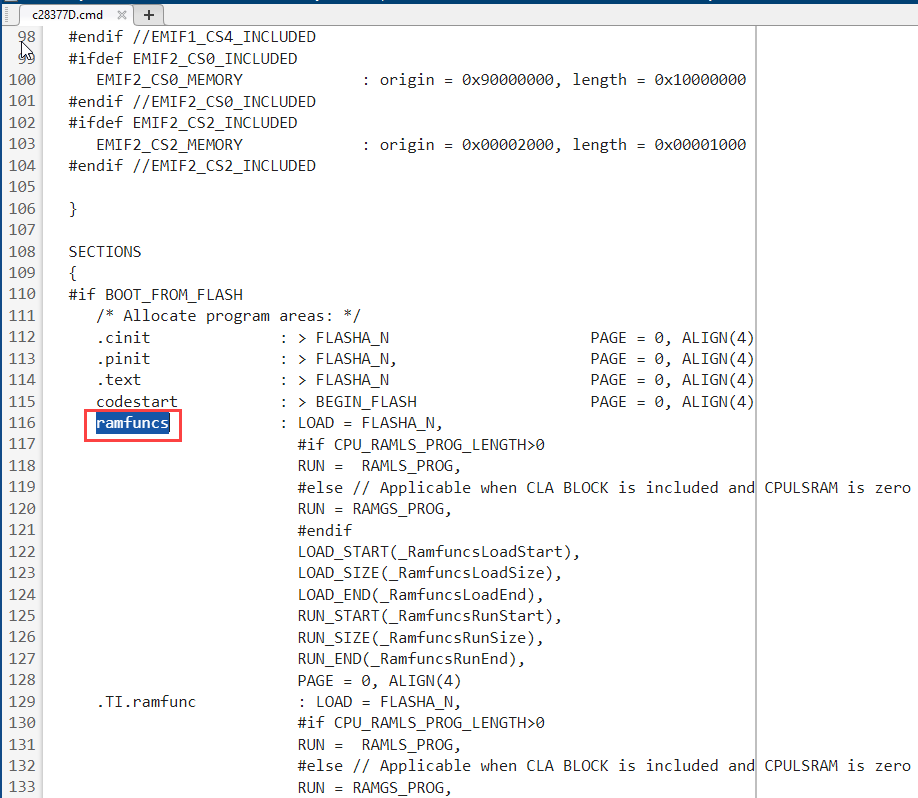The width and height of the screenshot is (918, 798).
Task: Click the EMIF2_CS0_MEMORY entry
Action: (169, 80)
